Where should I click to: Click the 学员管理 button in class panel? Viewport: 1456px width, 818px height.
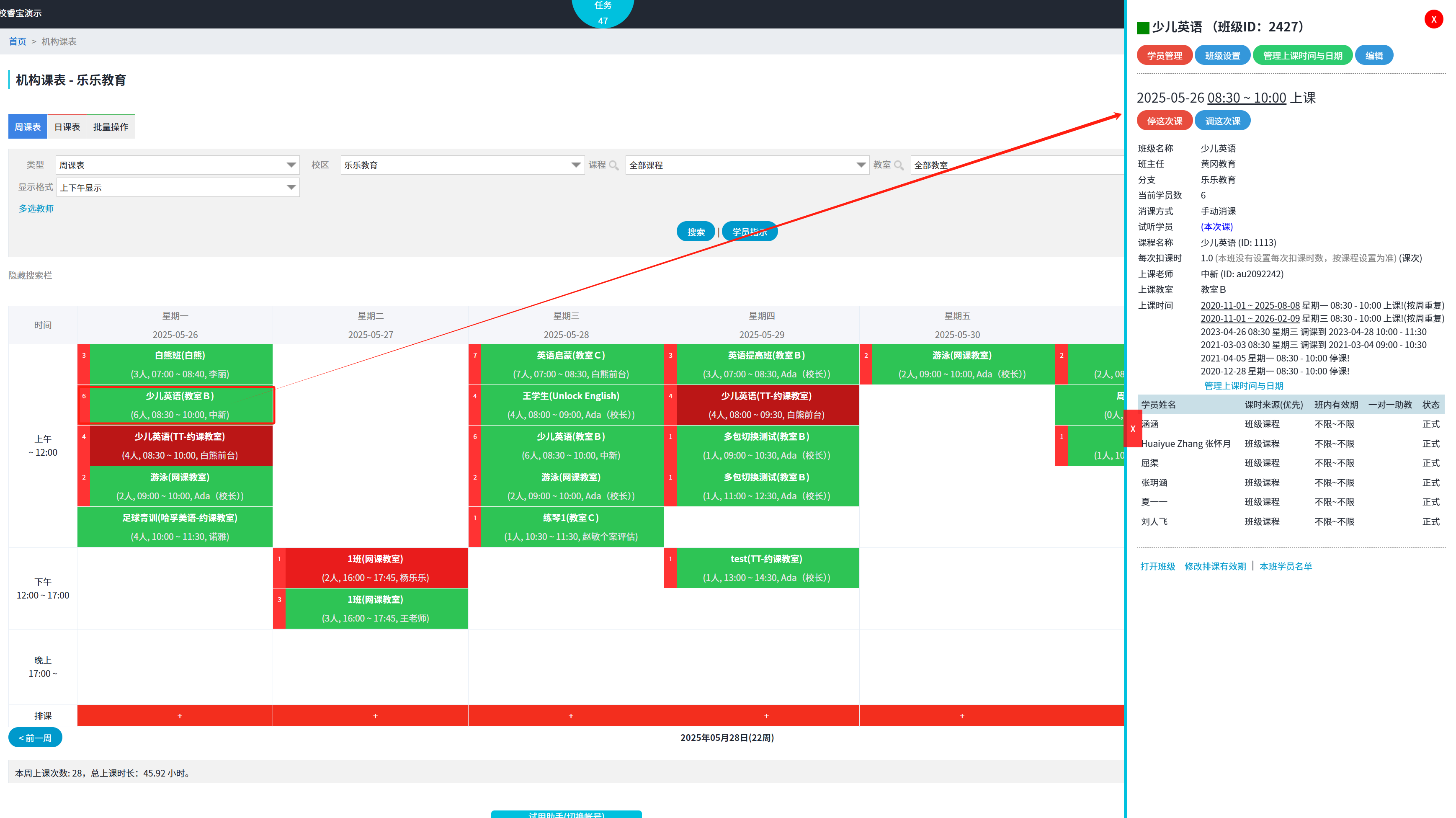click(1165, 55)
